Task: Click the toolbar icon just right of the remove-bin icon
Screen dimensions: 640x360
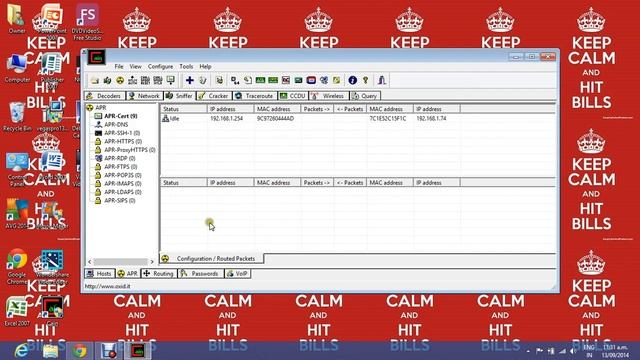Action: (219, 80)
